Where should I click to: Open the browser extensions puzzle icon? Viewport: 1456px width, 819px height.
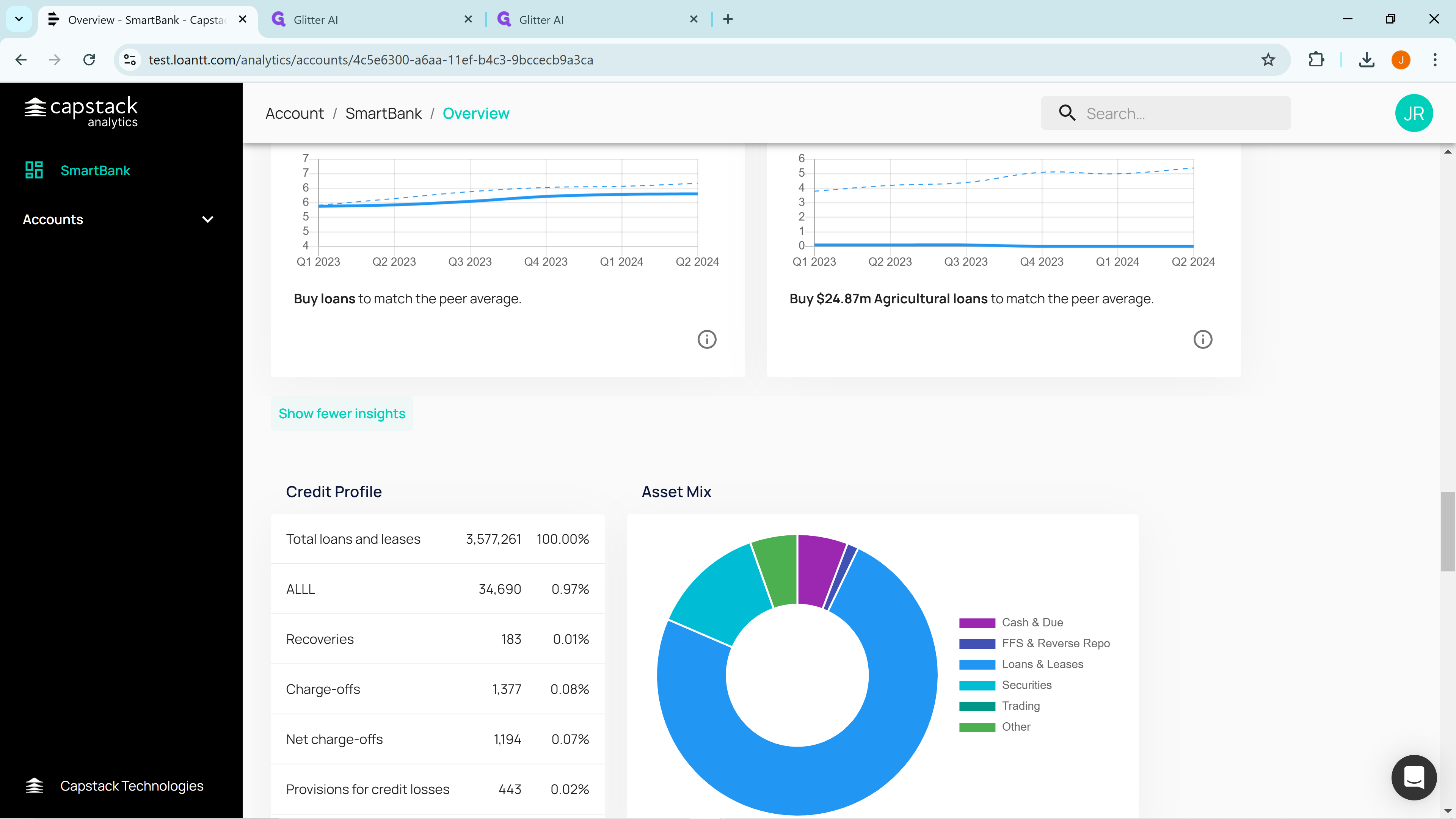tap(1316, 60)
